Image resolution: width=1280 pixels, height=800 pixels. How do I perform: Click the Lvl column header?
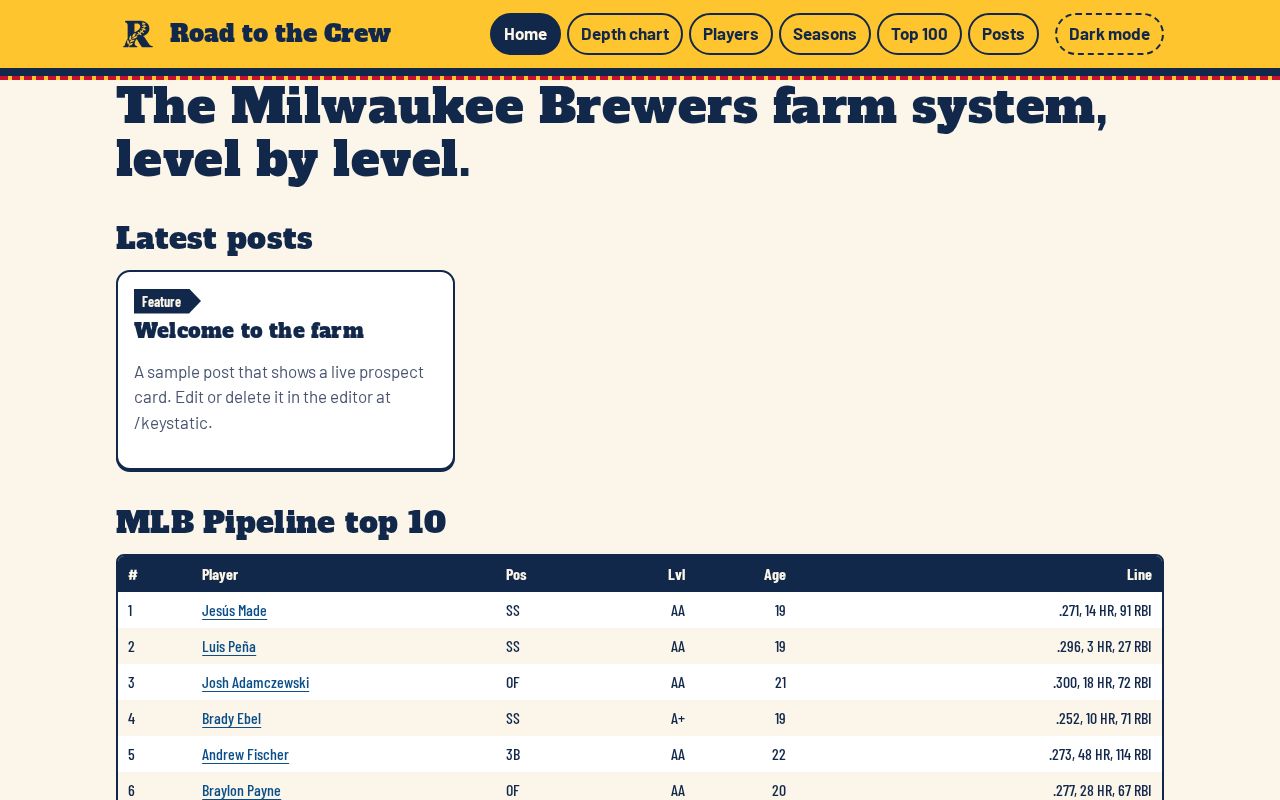pyautogui.click(x=677, y=575)
